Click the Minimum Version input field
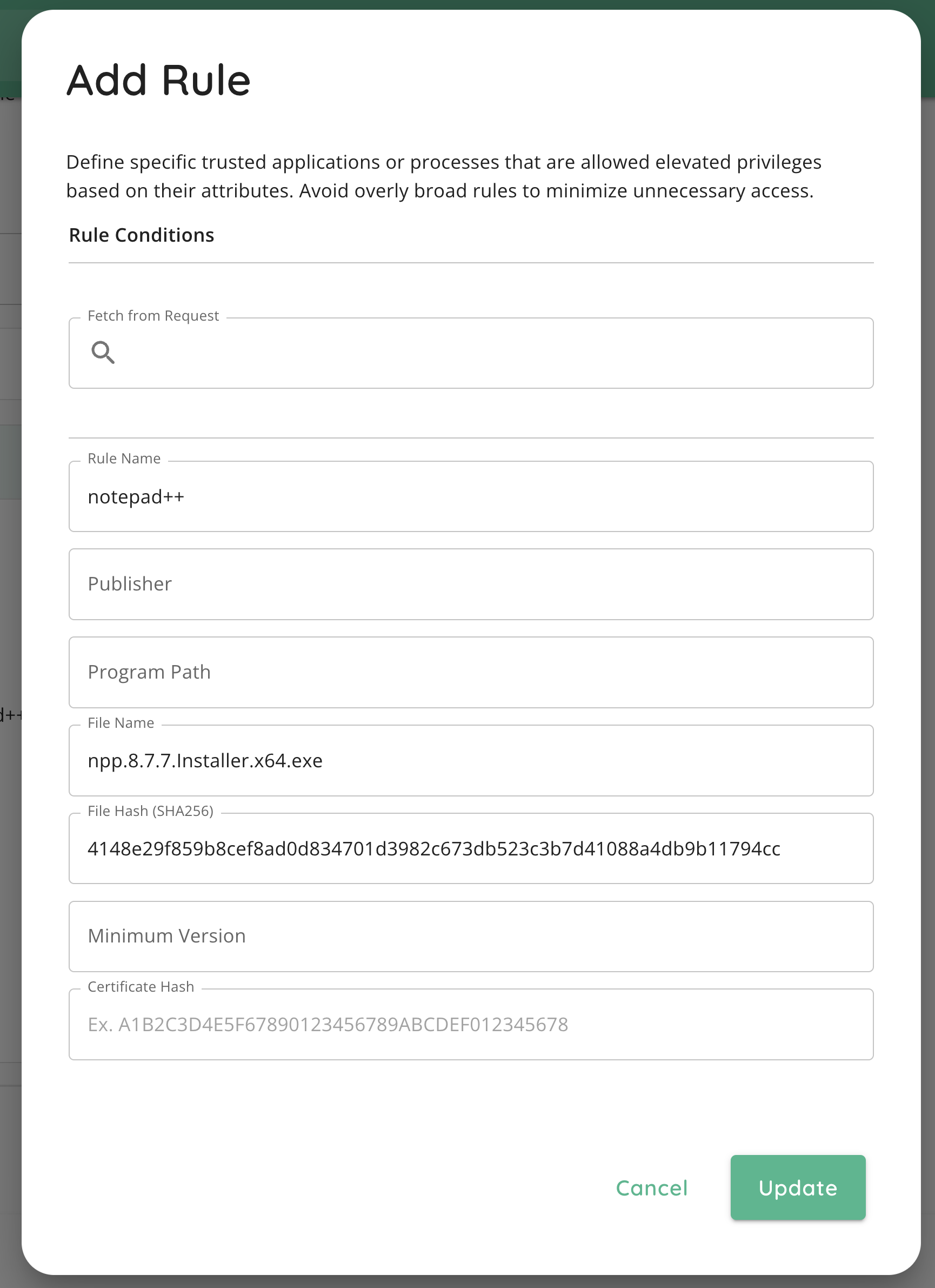The image size is (935, 1288). tap(471, 937)
